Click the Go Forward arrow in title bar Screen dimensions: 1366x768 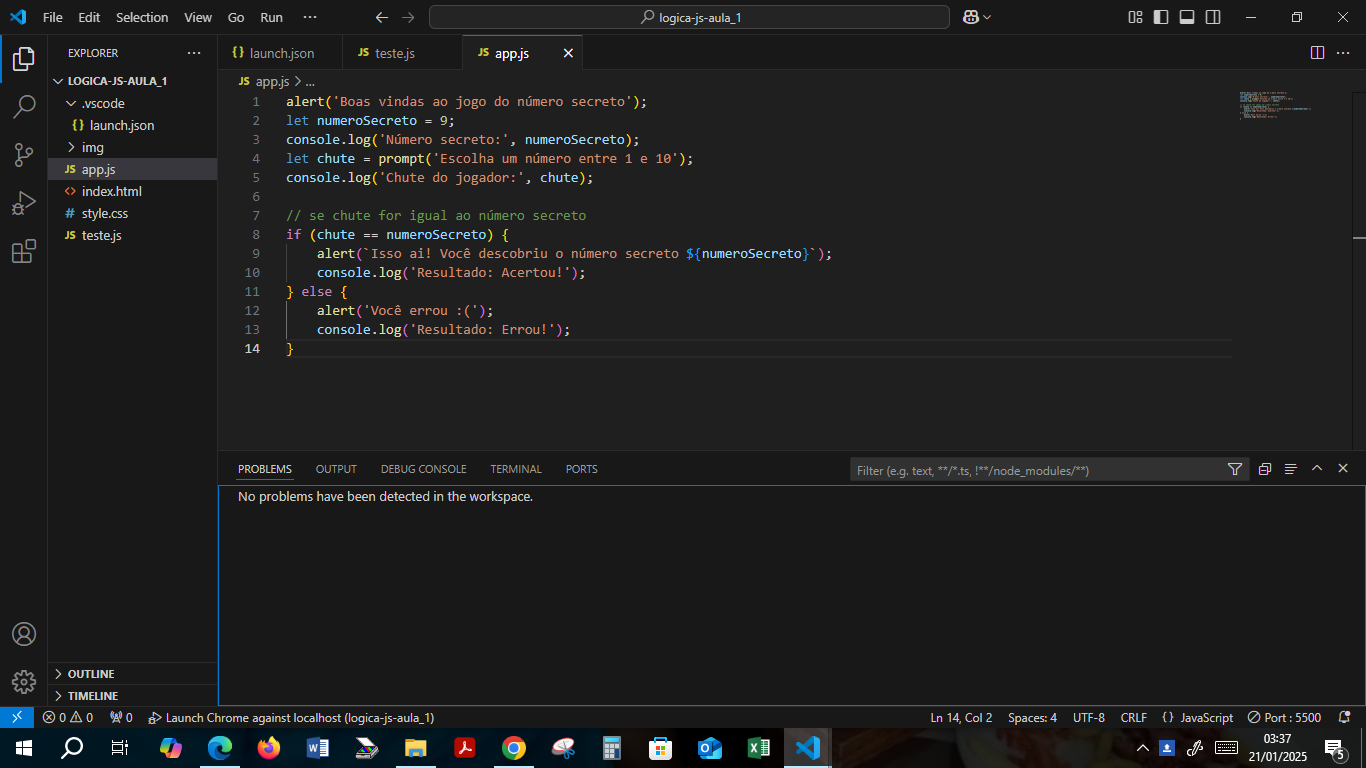pos(407,17)
